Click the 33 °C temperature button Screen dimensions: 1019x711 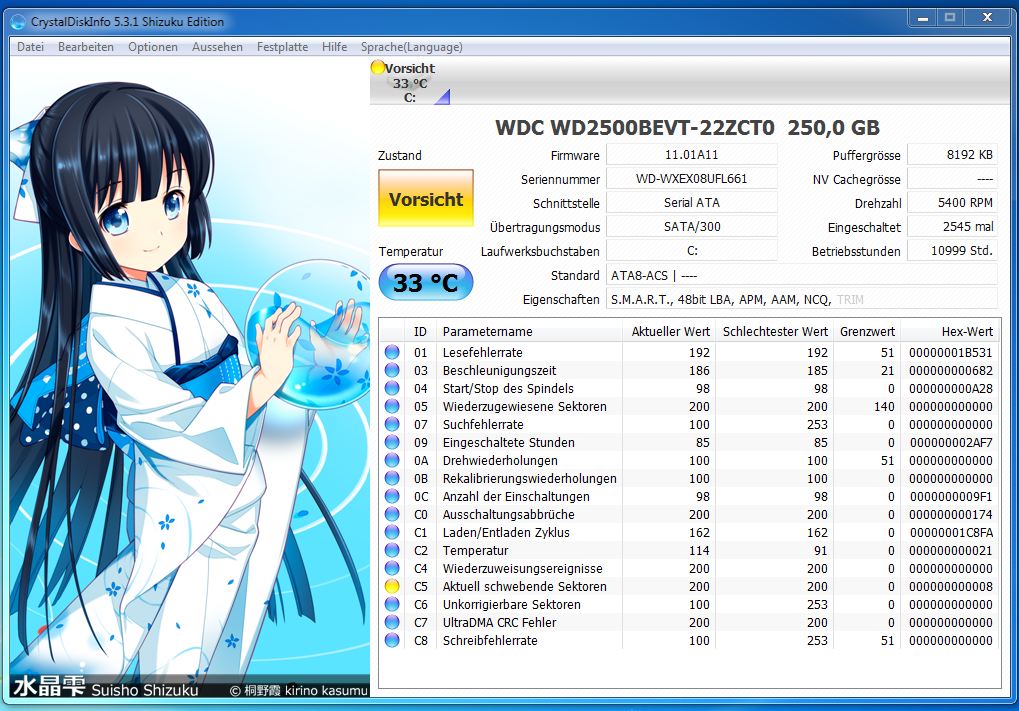point(426,282)
